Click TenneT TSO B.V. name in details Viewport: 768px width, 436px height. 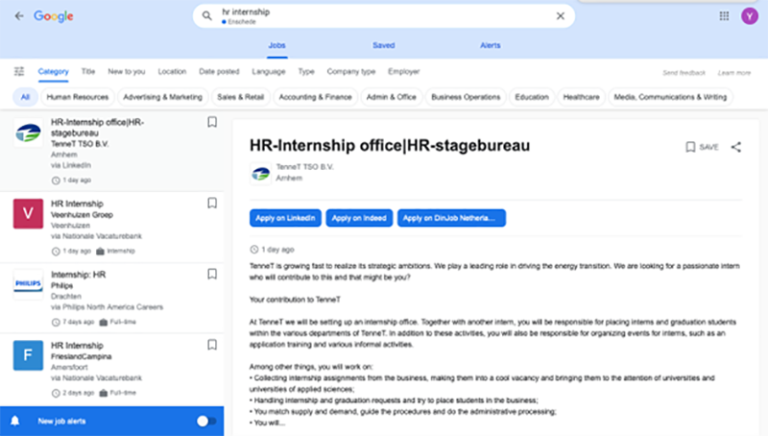pos(305,167)
